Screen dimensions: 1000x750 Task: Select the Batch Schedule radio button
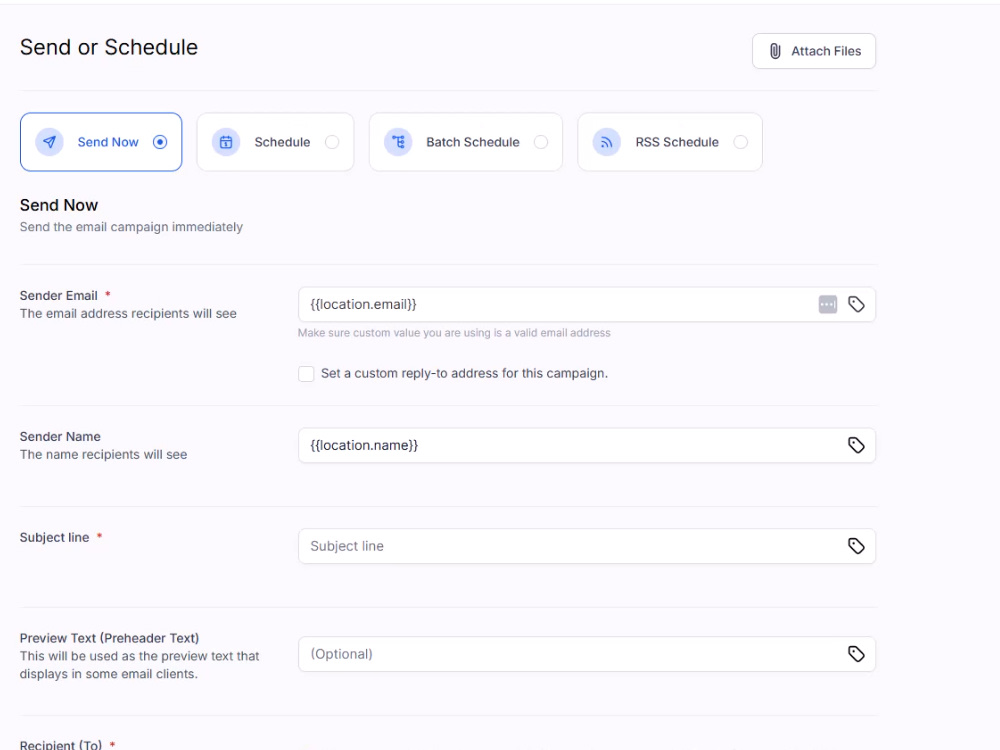541,142
